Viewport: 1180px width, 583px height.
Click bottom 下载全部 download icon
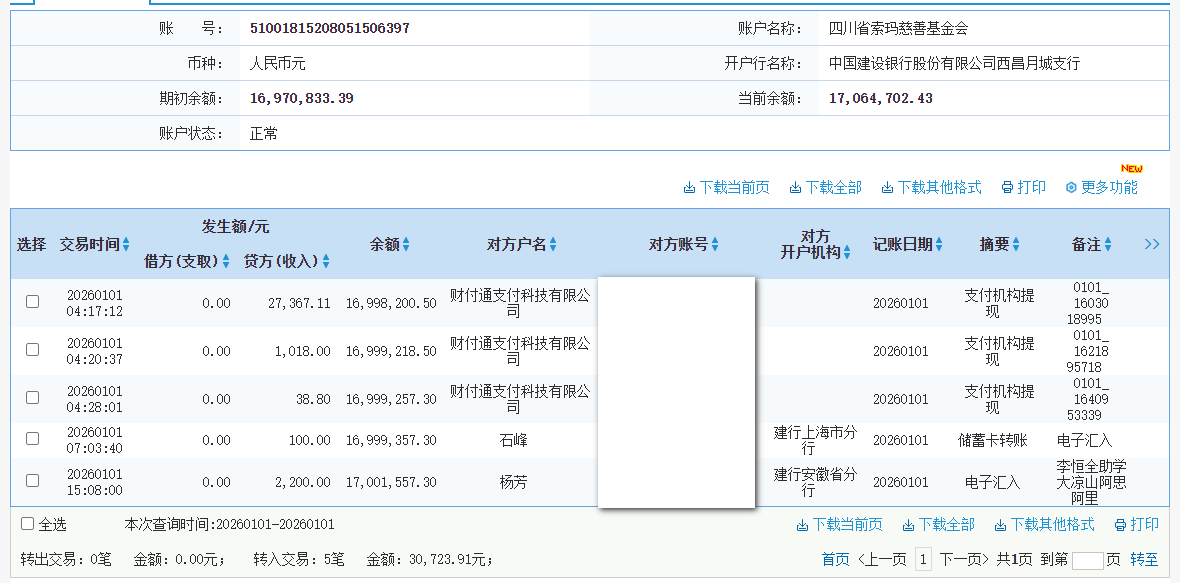(x=908, y=525)
